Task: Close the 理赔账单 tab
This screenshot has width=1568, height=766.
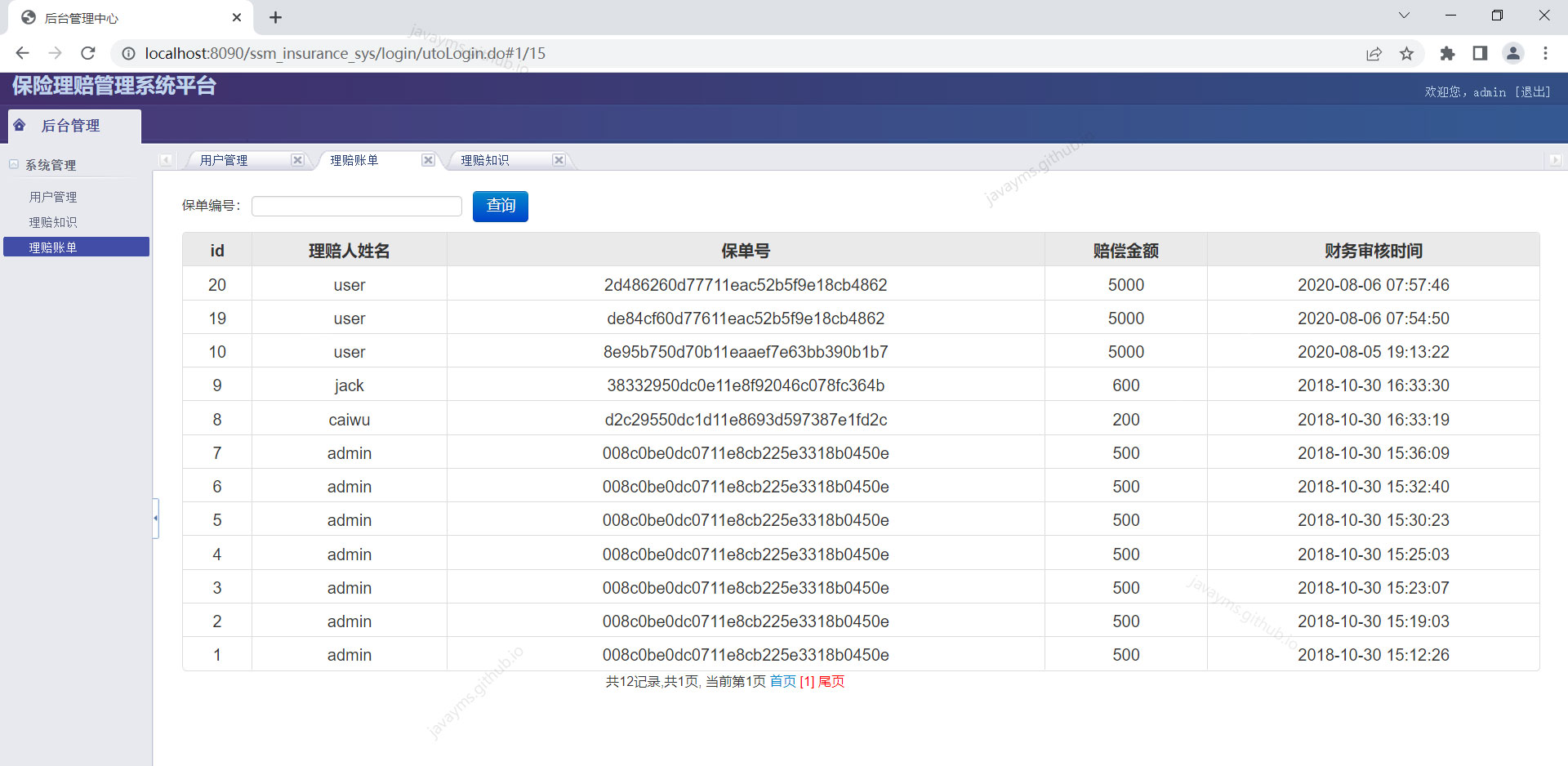Action: click(x=428, y=160)
